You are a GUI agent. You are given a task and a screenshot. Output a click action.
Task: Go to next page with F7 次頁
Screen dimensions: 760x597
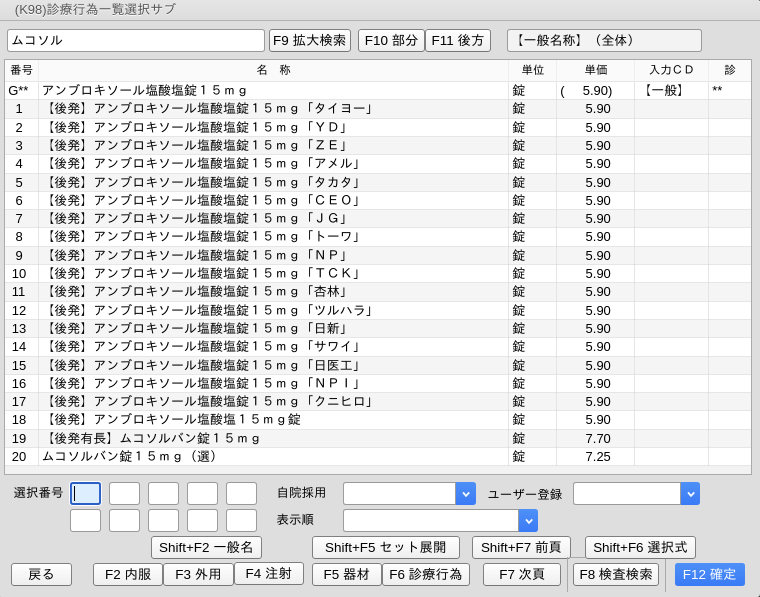point(521,575)
